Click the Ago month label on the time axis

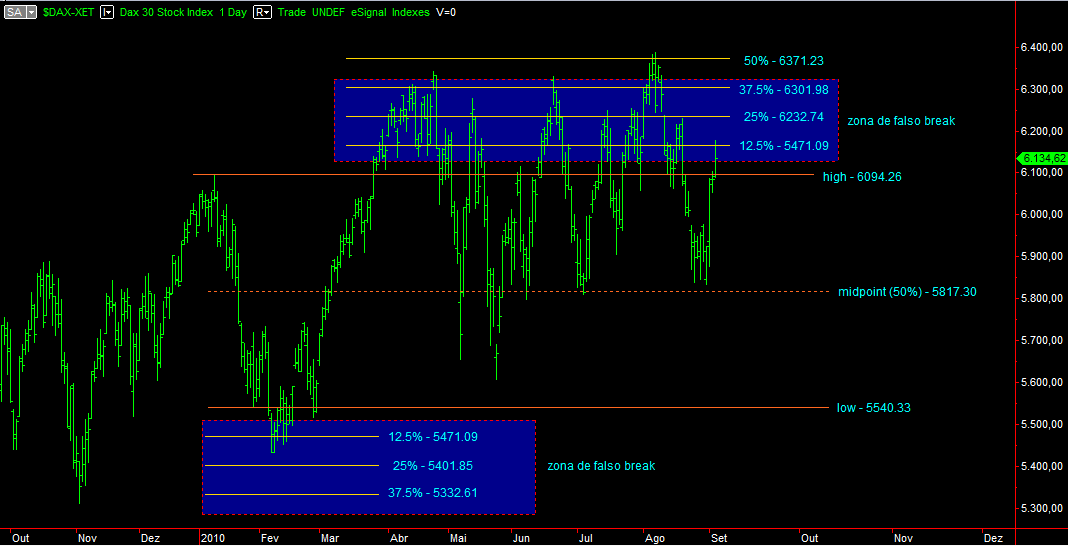tap(655, 539)
